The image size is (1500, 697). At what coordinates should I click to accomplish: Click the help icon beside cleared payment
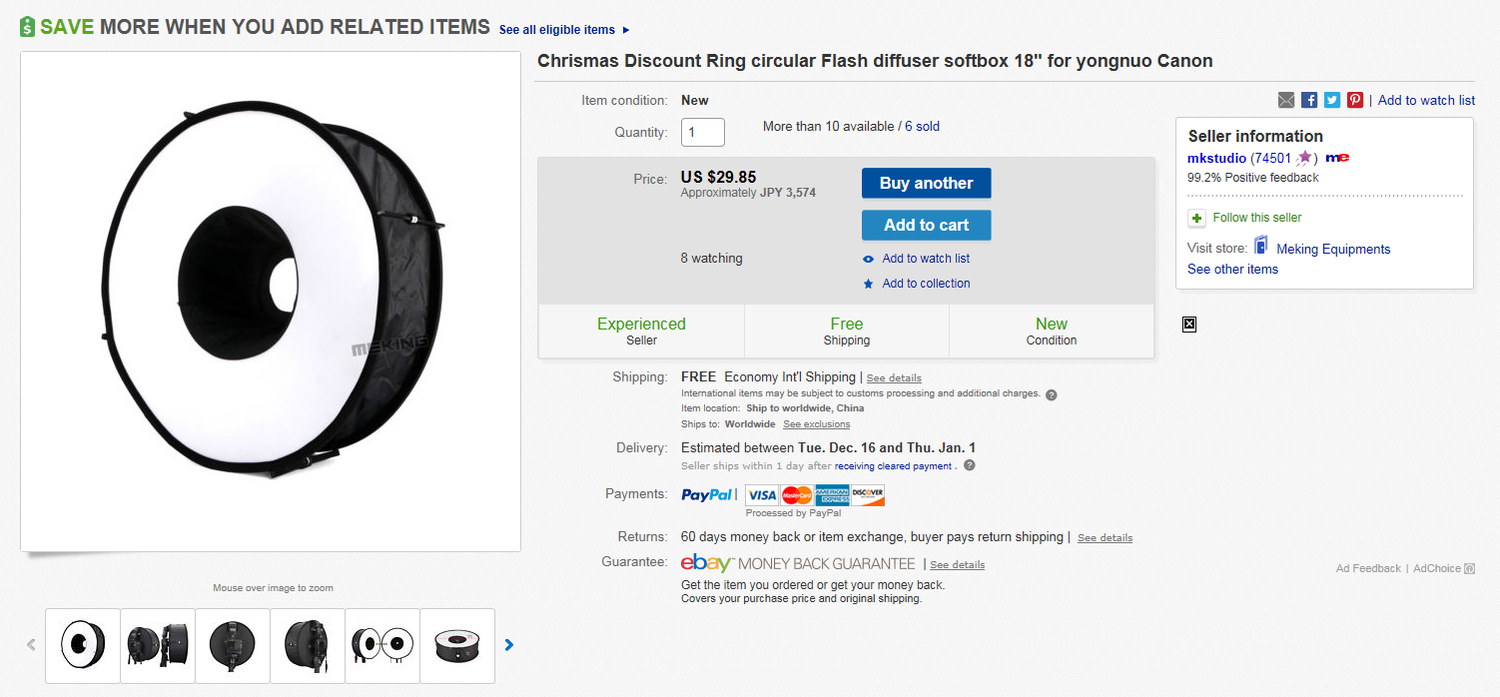click(x=969, y=465)
